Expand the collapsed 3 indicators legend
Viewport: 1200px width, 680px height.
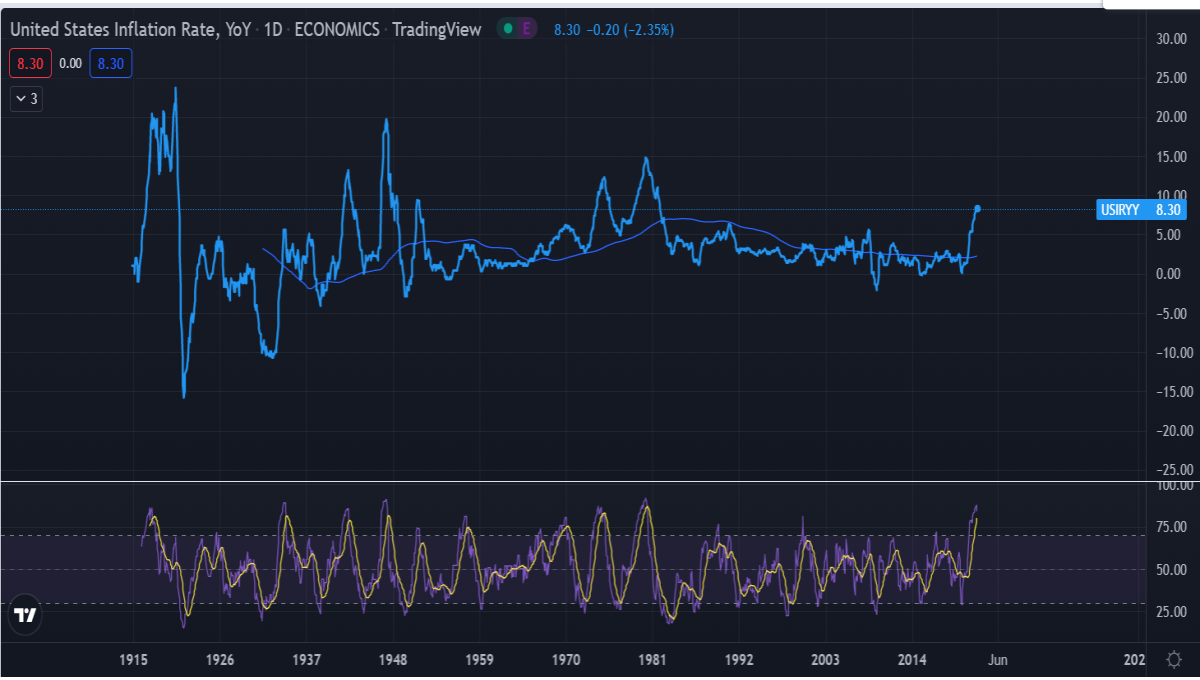click(26, 98)
